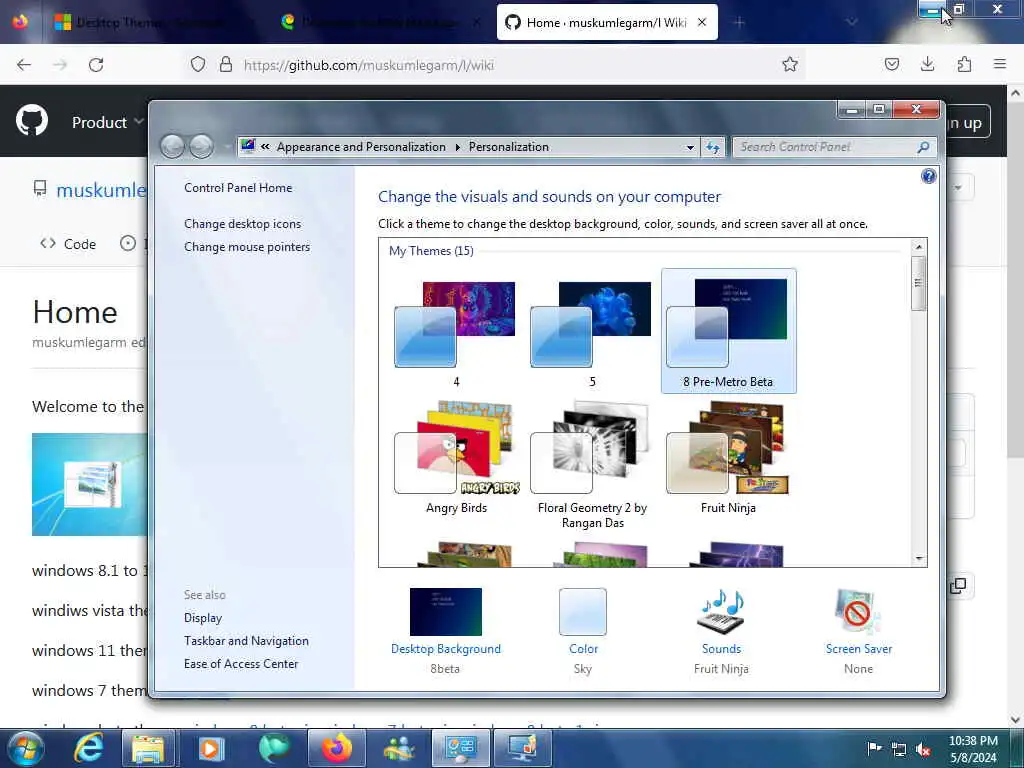Open a new Firefox tab
The width and height of the screenshot is (1024, 768).
point(739,22)
